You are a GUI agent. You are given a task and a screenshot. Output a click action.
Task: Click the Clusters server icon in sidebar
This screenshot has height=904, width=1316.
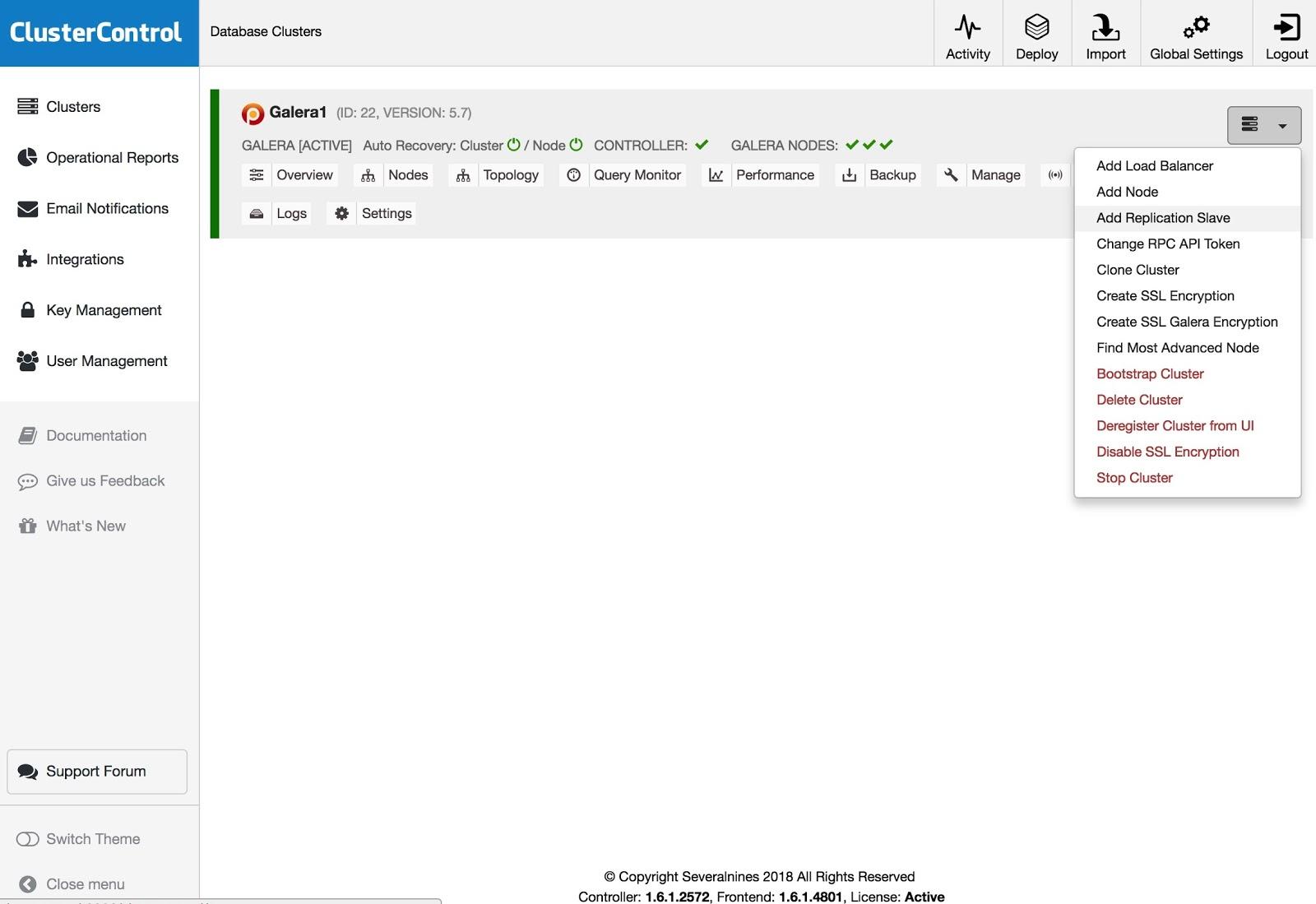tap(28, 106)
